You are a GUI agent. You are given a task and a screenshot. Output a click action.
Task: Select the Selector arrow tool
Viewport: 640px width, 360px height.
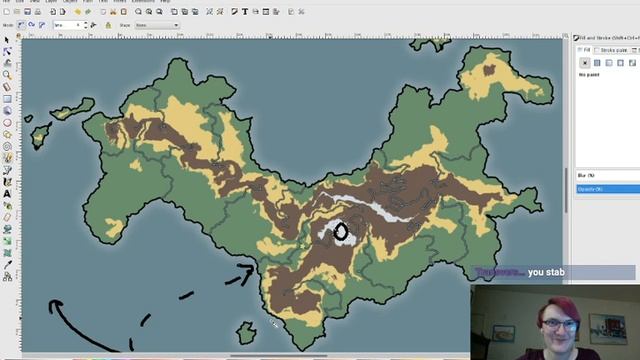(x=7, y=40)
